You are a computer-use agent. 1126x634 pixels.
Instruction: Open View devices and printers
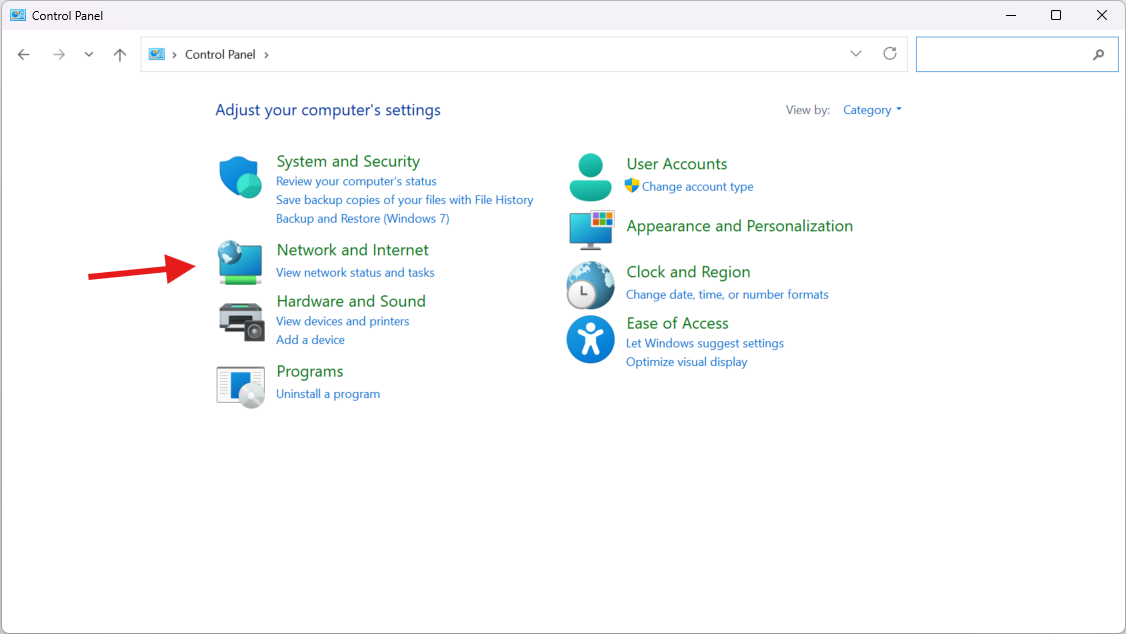pos(343,321)
